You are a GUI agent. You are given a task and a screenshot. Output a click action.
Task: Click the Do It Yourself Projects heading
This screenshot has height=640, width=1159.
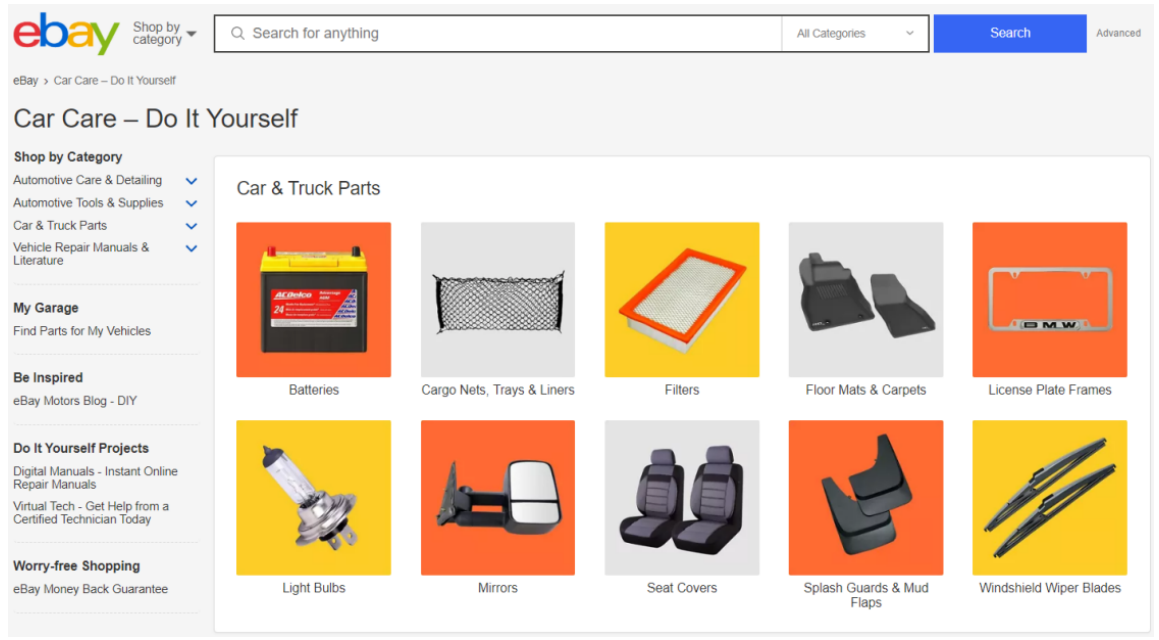[81, 448]
